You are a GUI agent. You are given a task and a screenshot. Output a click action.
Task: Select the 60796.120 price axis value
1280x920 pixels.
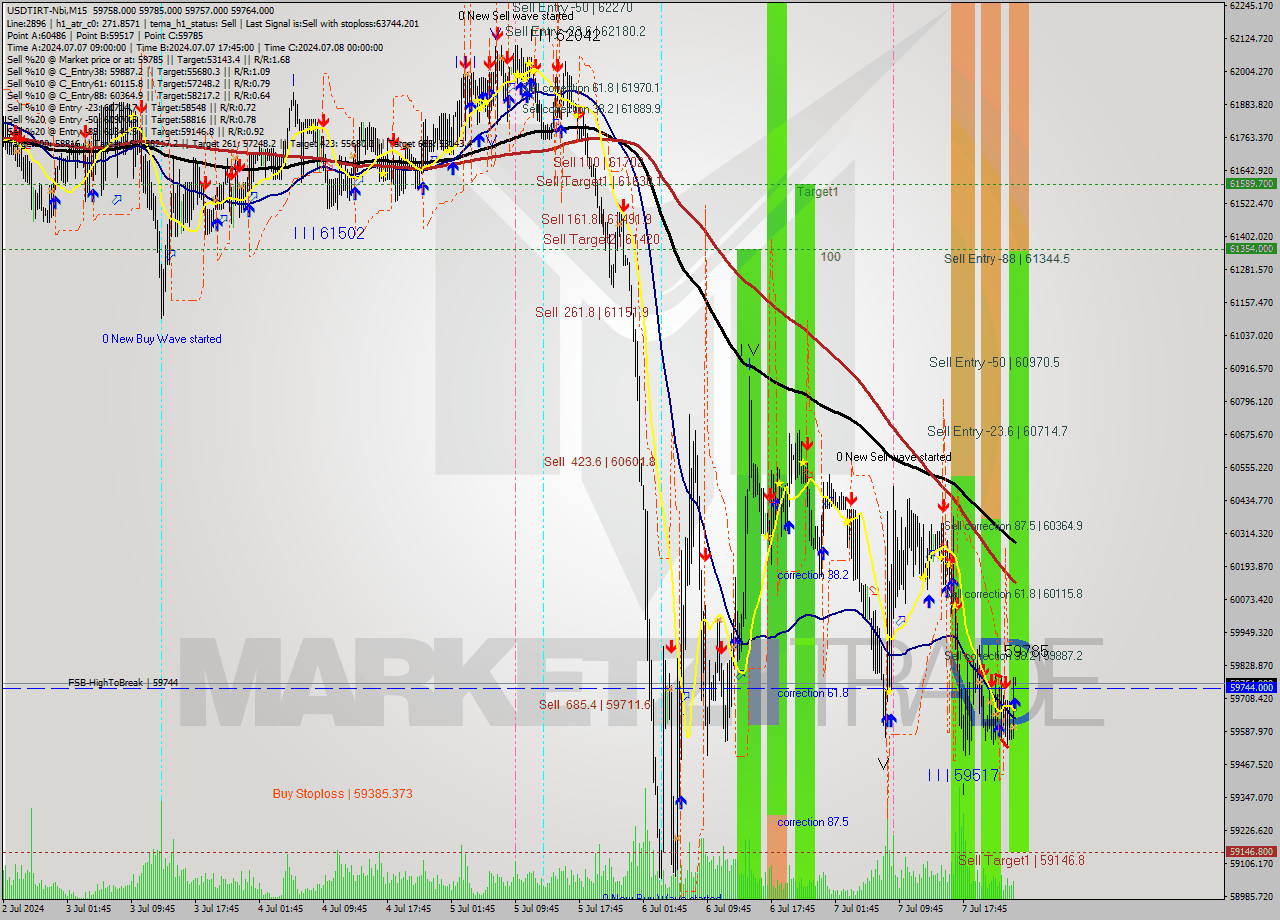tap(1251, 401)
